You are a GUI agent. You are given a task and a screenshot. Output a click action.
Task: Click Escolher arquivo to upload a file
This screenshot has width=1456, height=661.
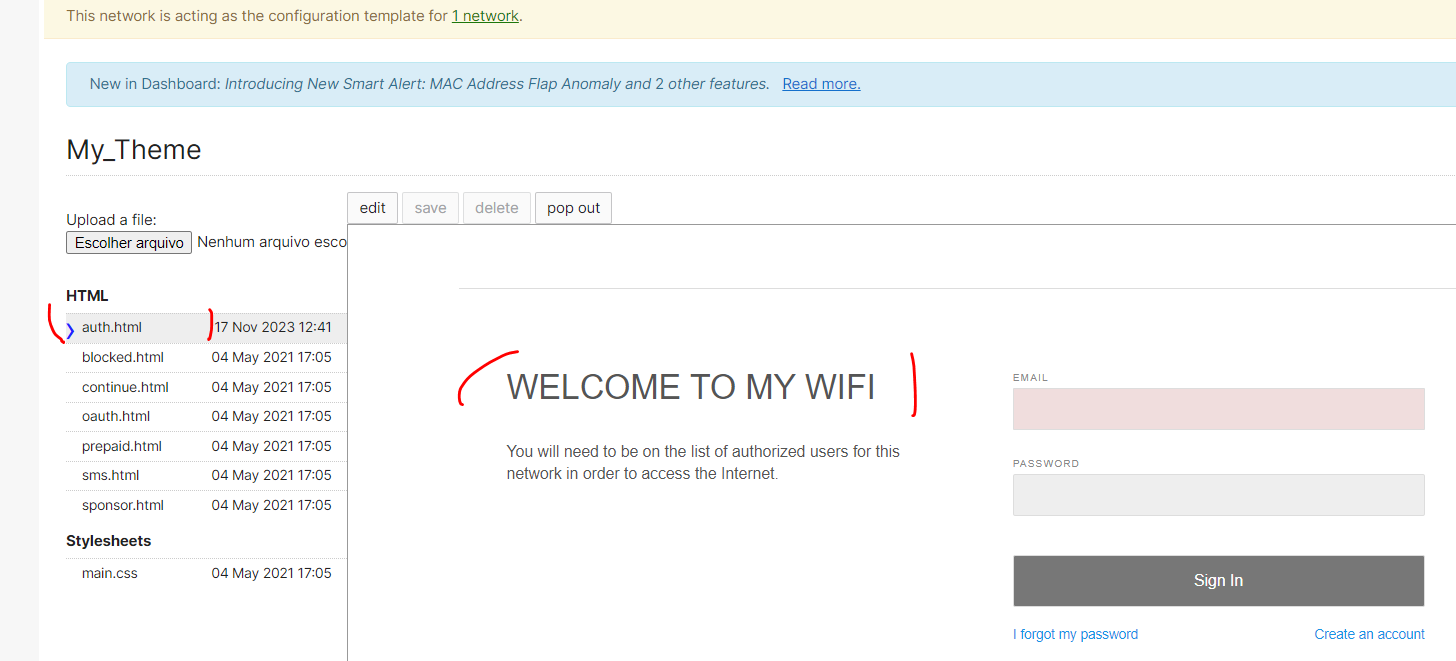tap(128, 242)
